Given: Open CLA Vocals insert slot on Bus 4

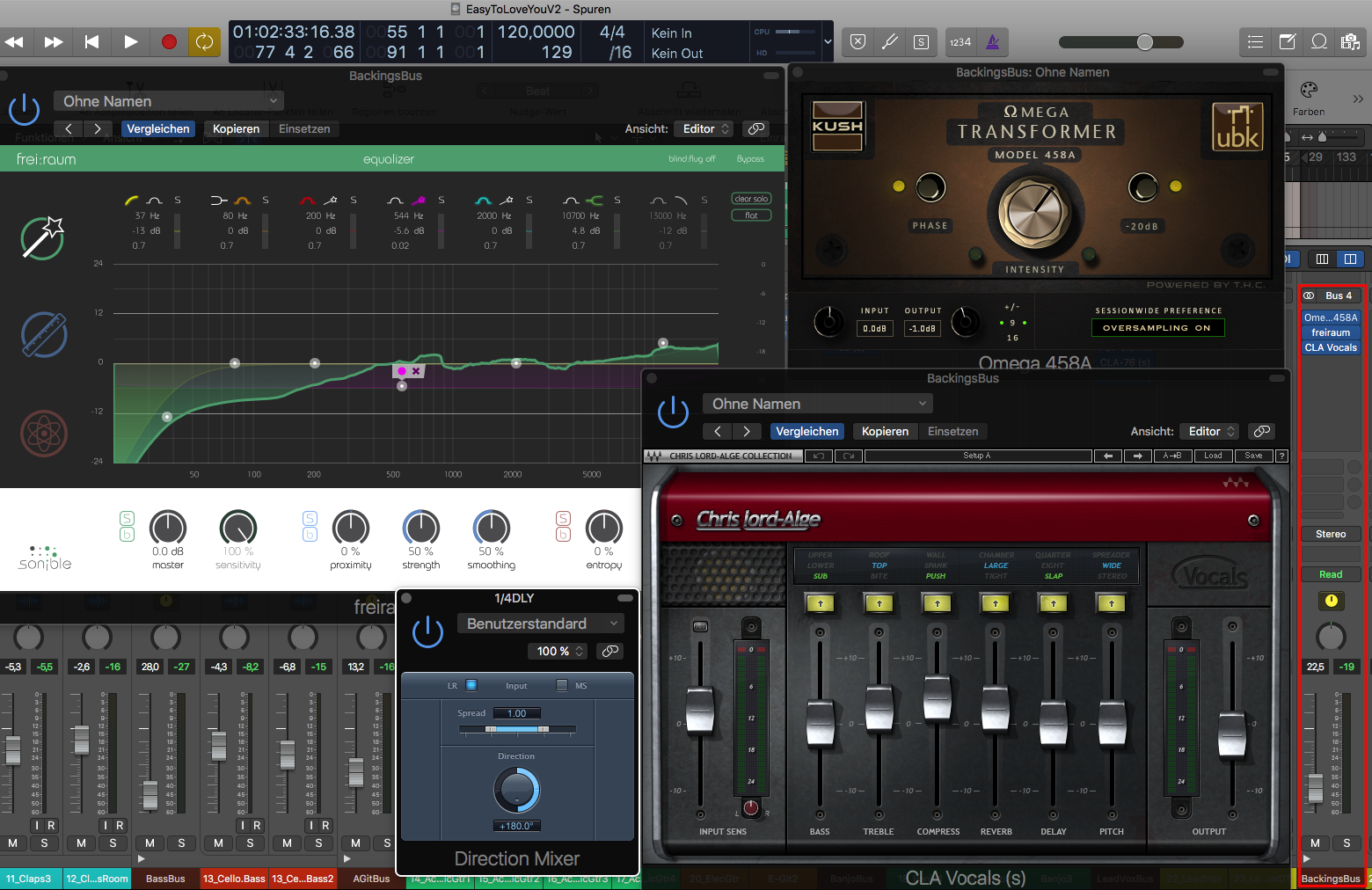Looking at the screenshot, I should (x=1331, y=347).
